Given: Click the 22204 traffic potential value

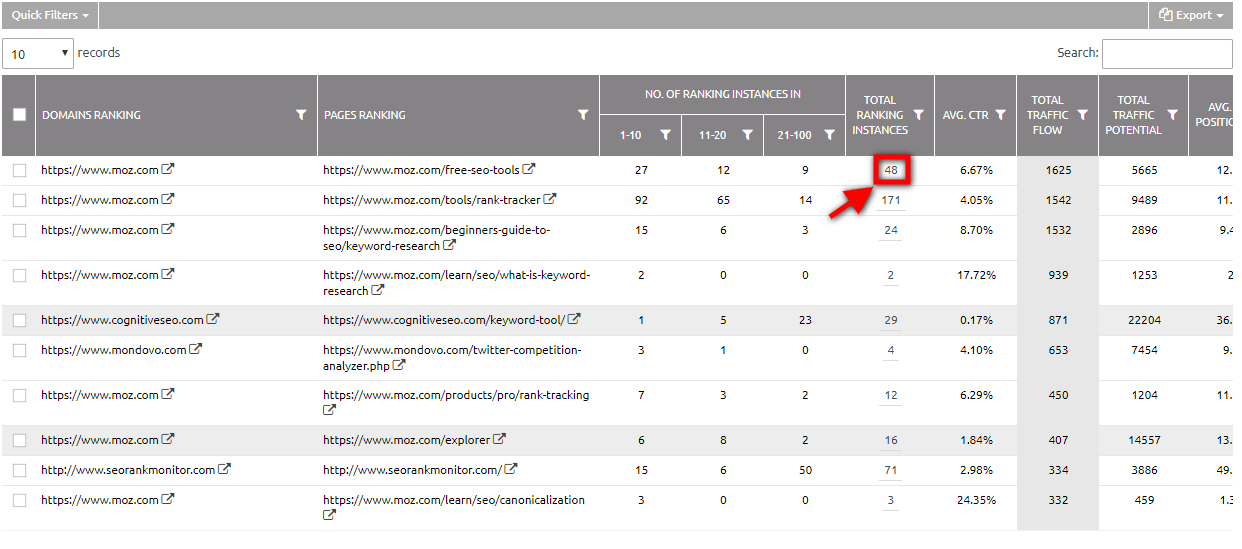Looking at the screenshot, I should 1142,320.
